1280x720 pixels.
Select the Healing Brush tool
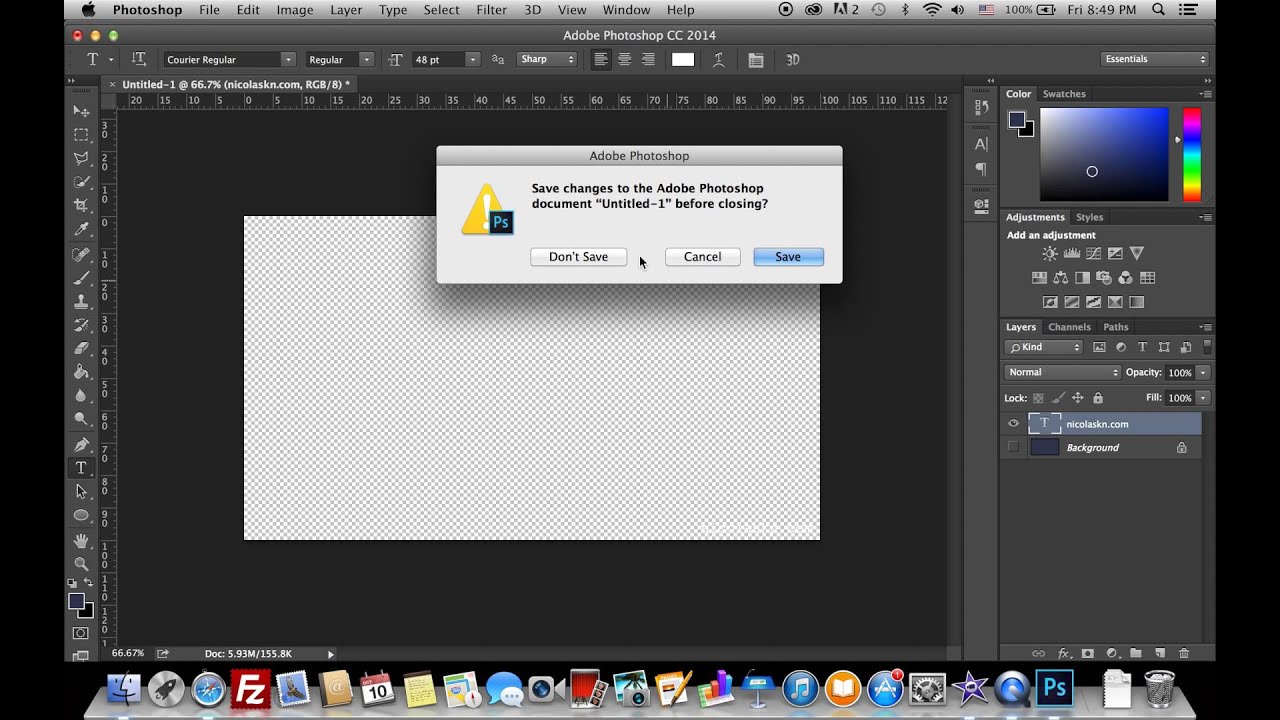click(x=81, y=254)
